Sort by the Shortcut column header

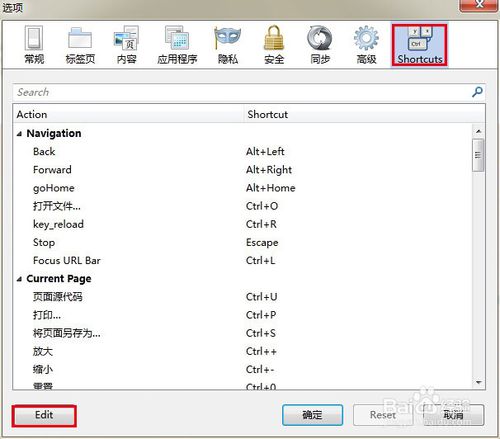(364, 114)
